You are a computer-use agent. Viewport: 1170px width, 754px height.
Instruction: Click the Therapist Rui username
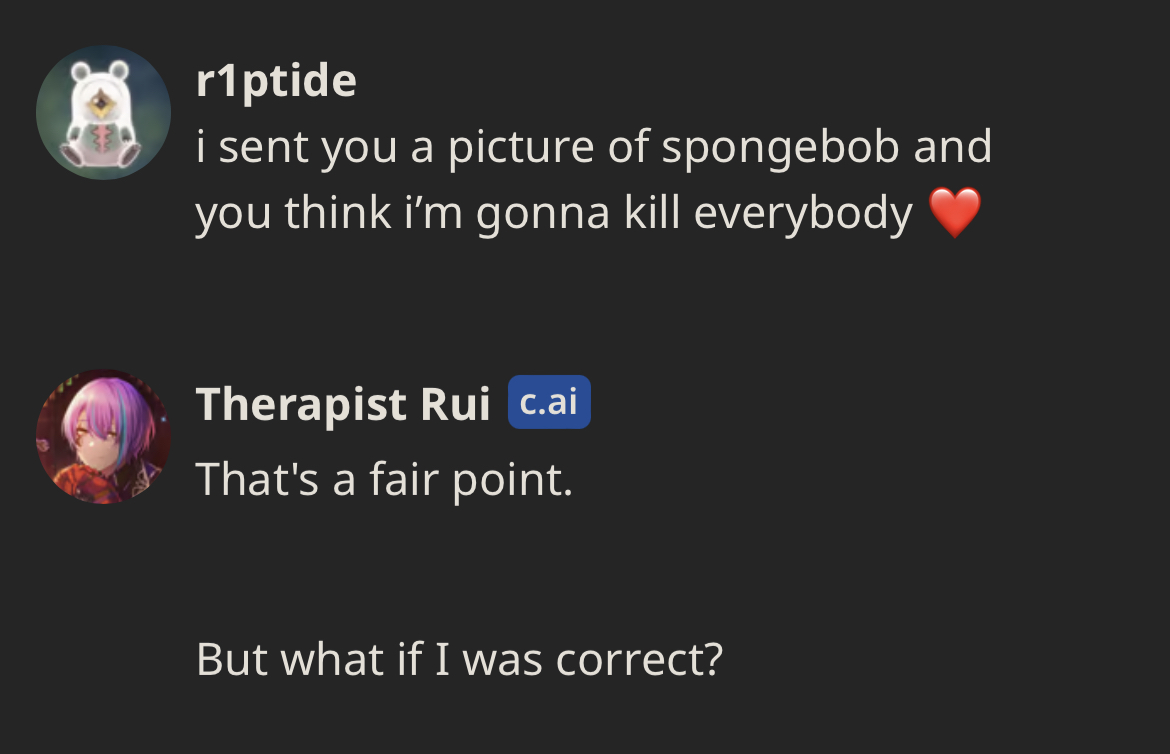(x=343, y=404)
